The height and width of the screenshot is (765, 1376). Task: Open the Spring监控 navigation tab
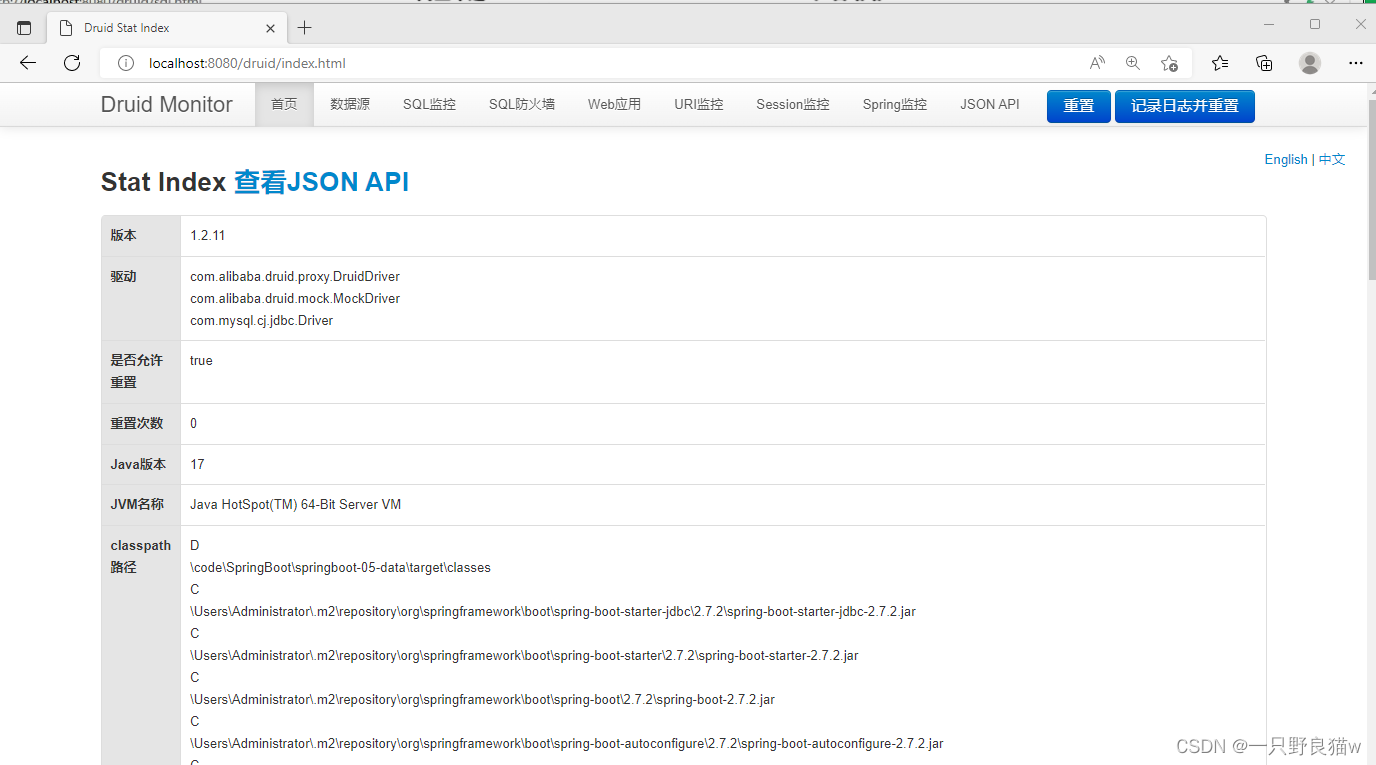(895, 104)
